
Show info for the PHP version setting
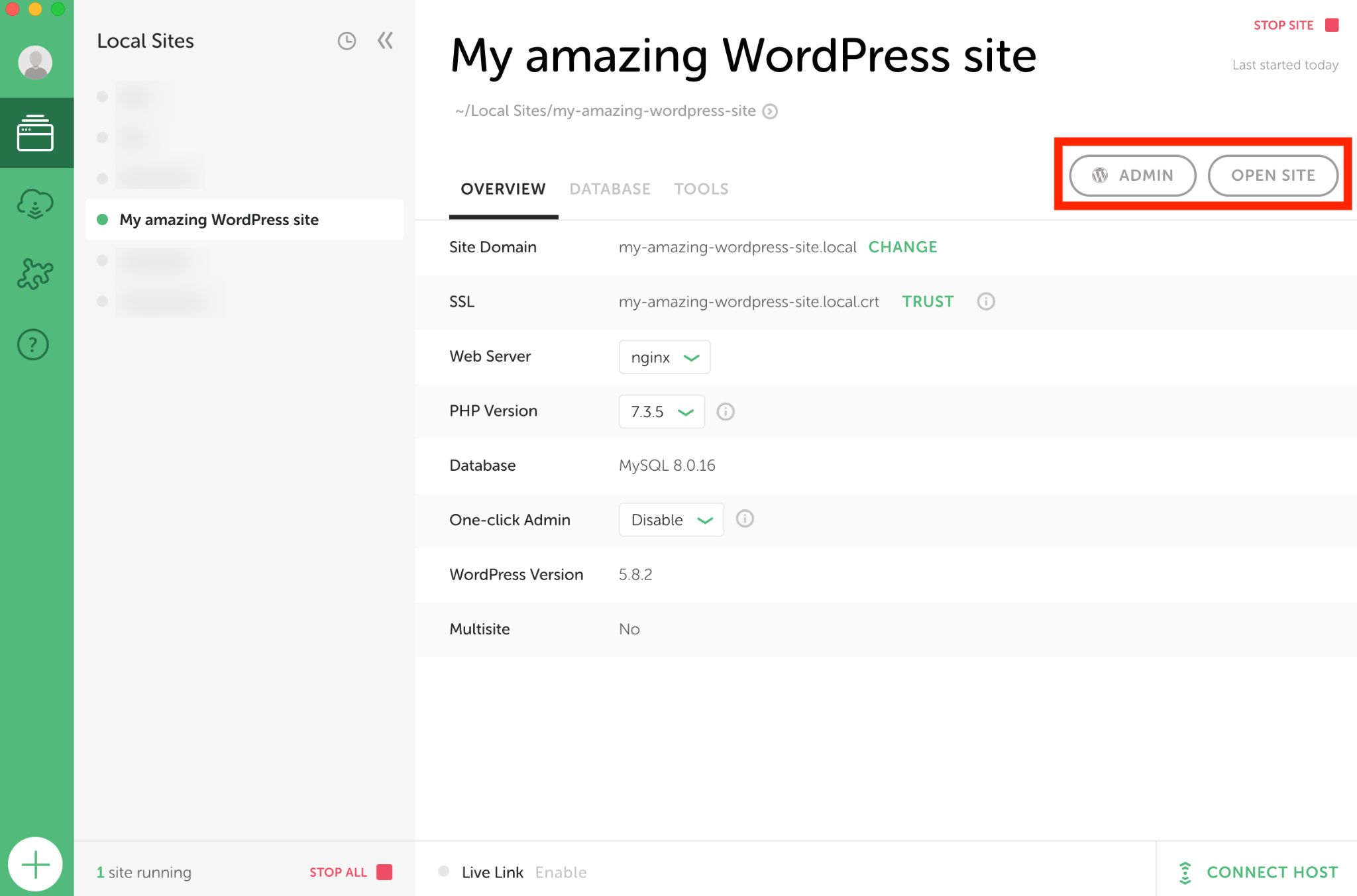coord(726,411)
